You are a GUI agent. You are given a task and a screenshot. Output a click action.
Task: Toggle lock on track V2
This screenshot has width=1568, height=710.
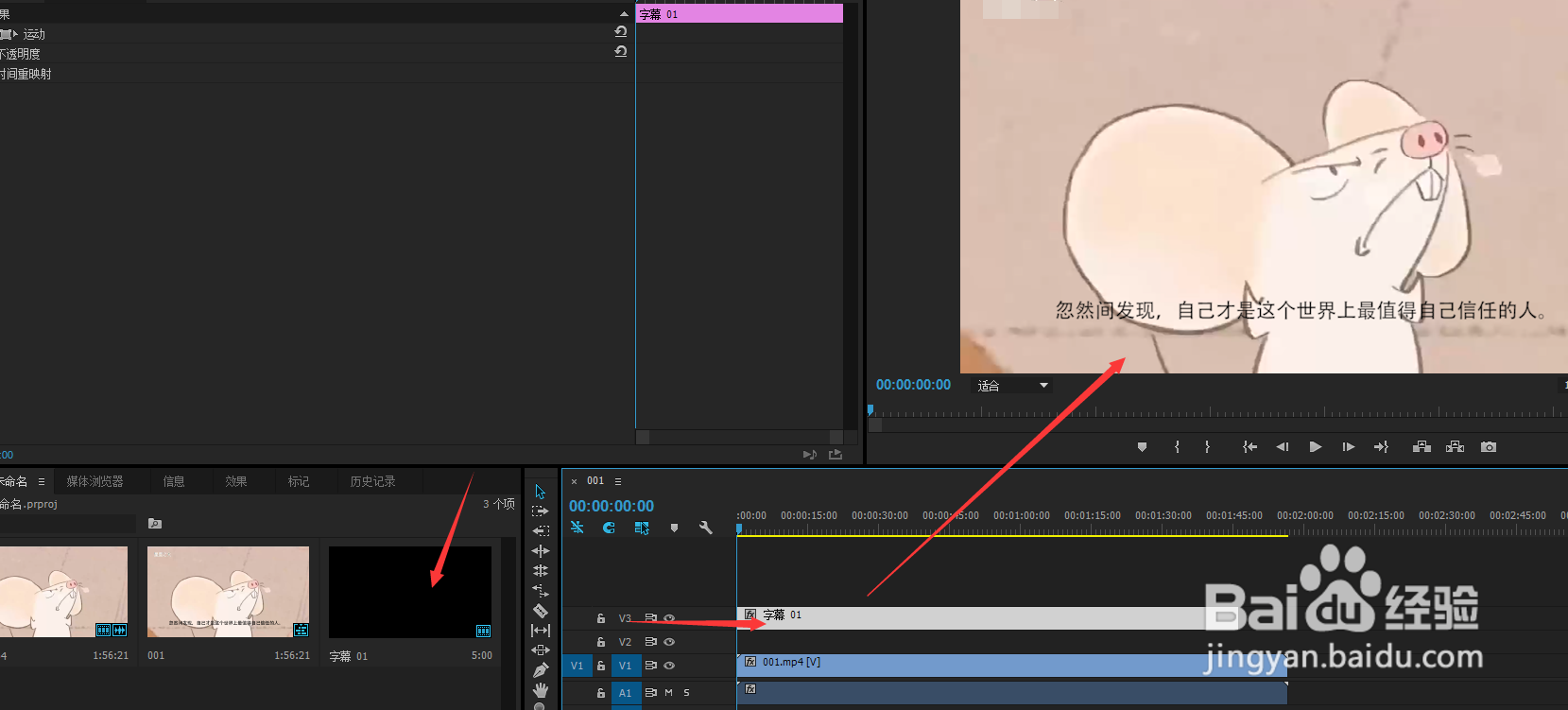point(601,642)
